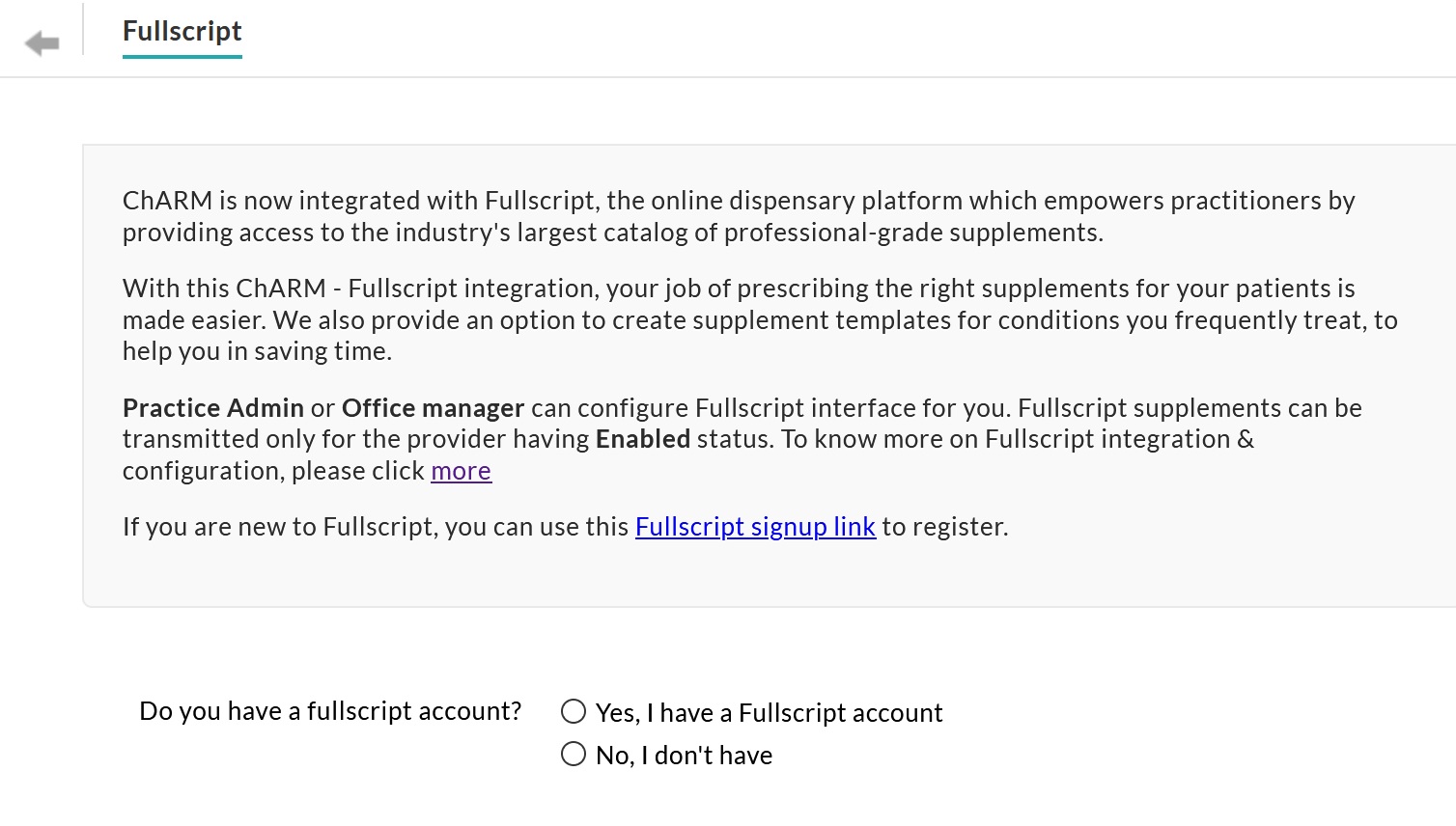Select the gray back navigation arrow
Image resolution: width=1456 pixels, height=826 pixels.
42,41
